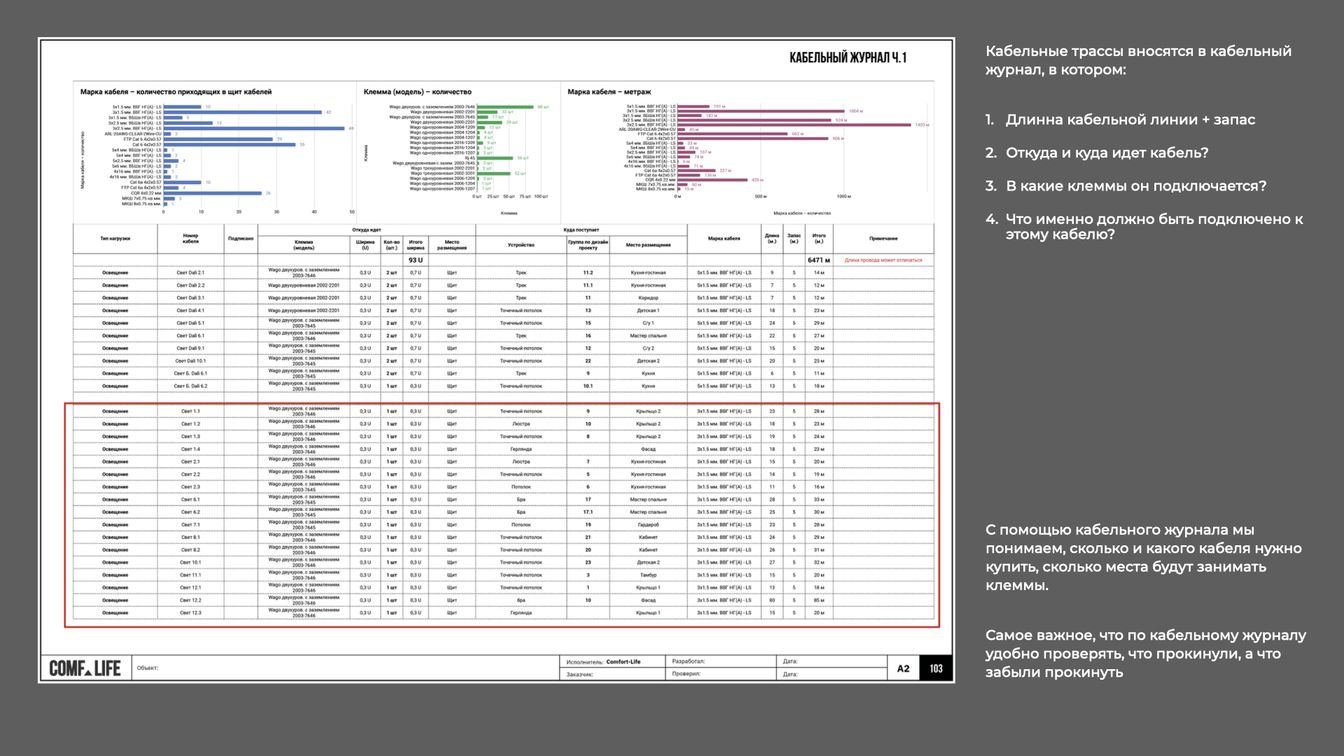
Task: Click the 'Номер кабеля' column header
Action: pos(190,238)
